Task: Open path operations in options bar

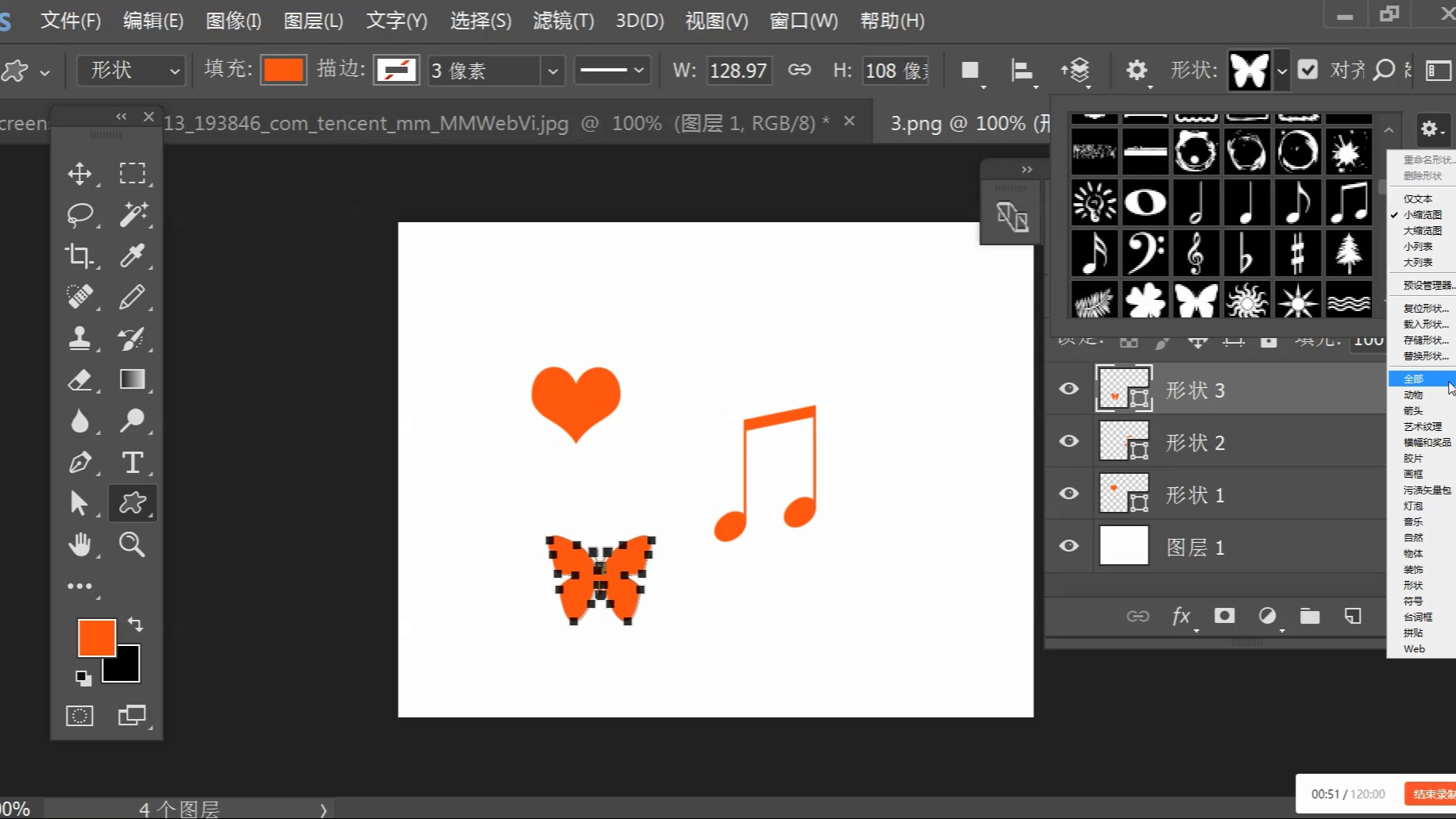Action: (970, 71)
